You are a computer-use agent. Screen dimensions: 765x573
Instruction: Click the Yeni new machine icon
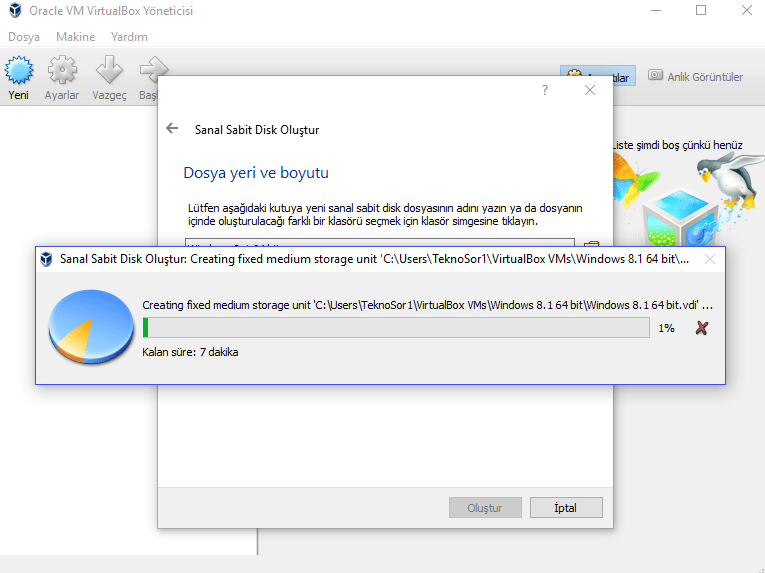19,70
